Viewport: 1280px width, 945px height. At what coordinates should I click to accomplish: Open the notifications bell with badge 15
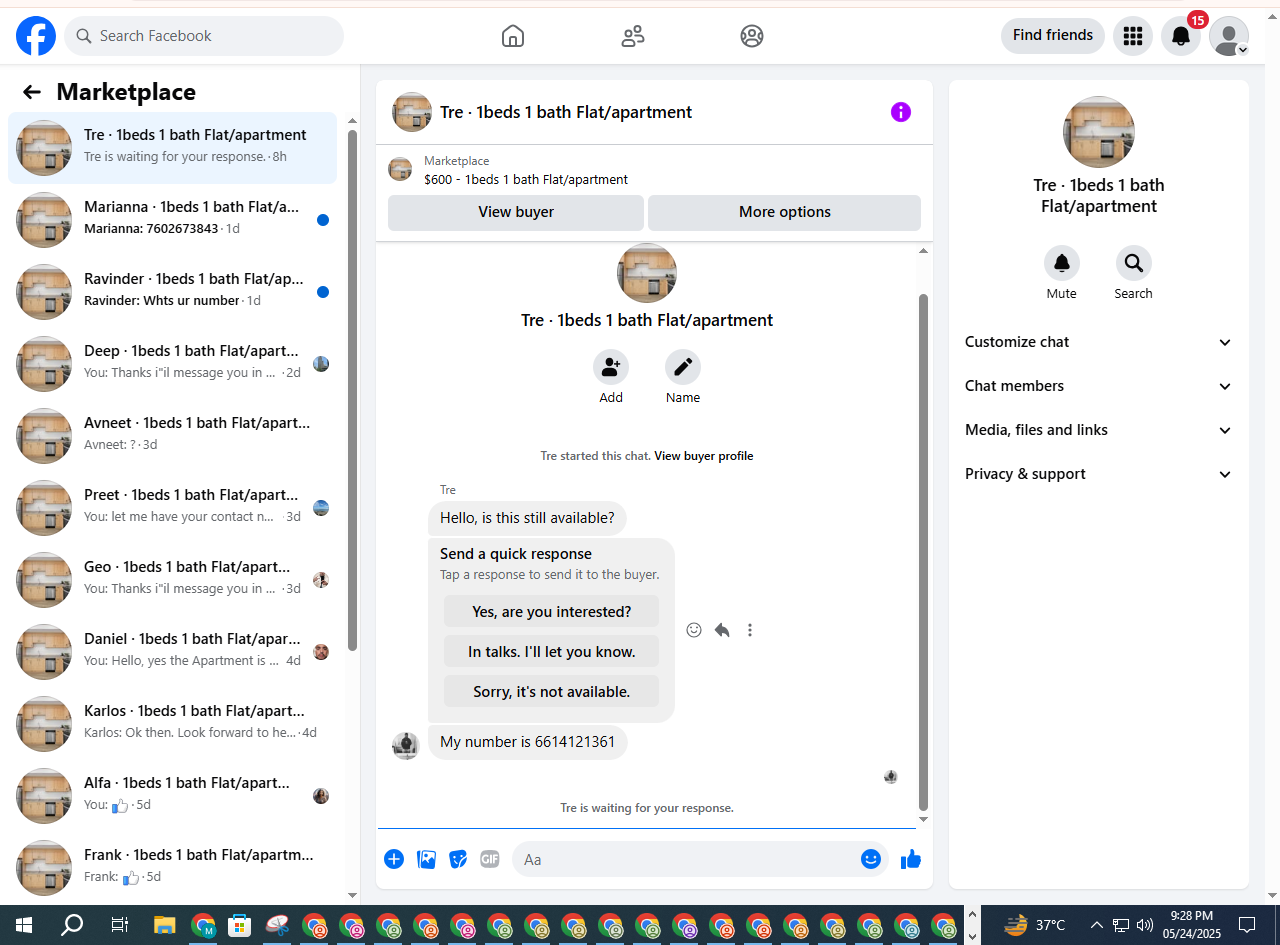(x=1181, y=36)
